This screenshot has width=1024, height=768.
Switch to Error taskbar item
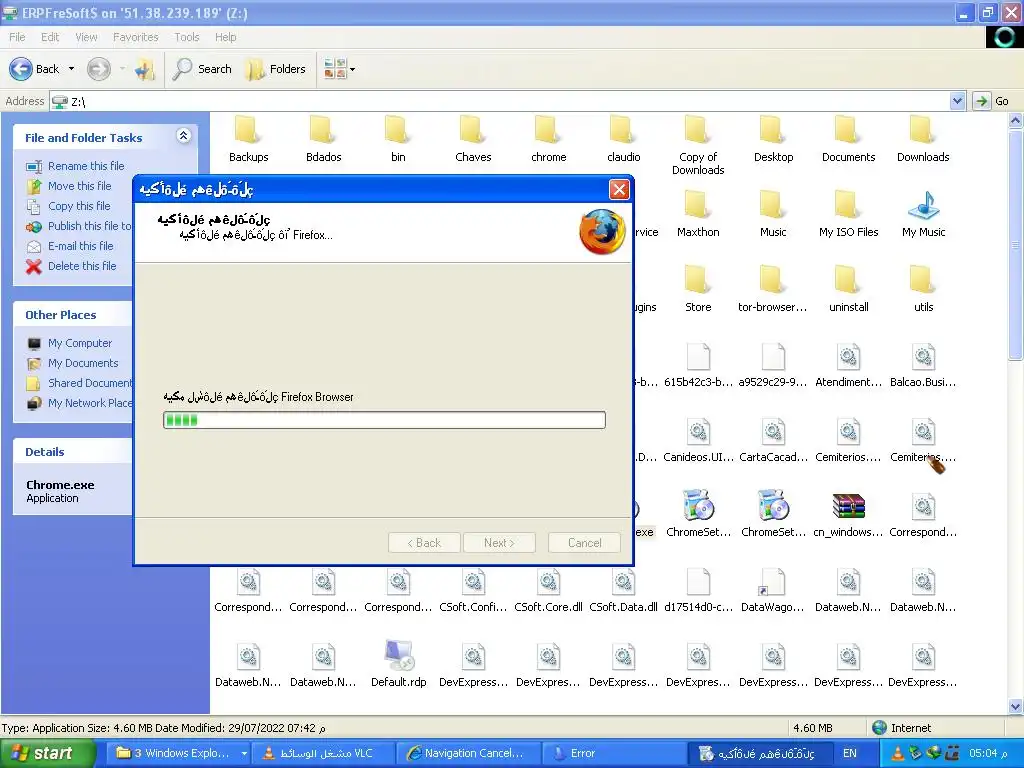[x=614, y=754]
